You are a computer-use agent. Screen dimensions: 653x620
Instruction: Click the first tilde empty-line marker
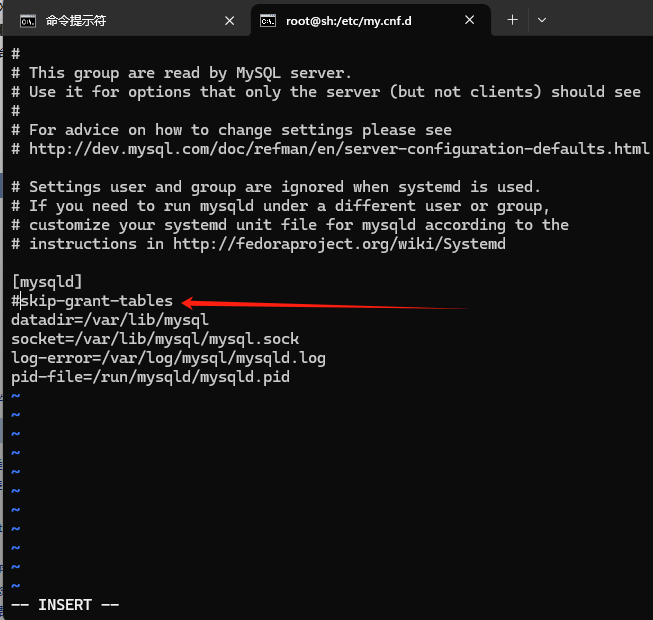pos(15,396)
